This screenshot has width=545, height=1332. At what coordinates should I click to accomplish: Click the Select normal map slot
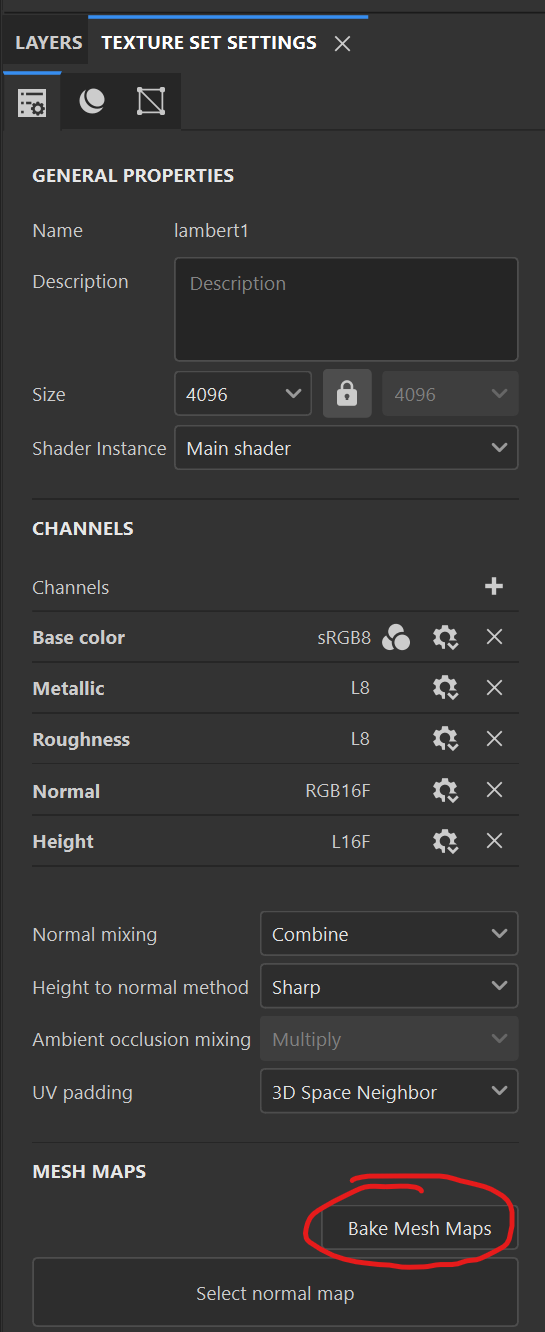(275, 1293)
